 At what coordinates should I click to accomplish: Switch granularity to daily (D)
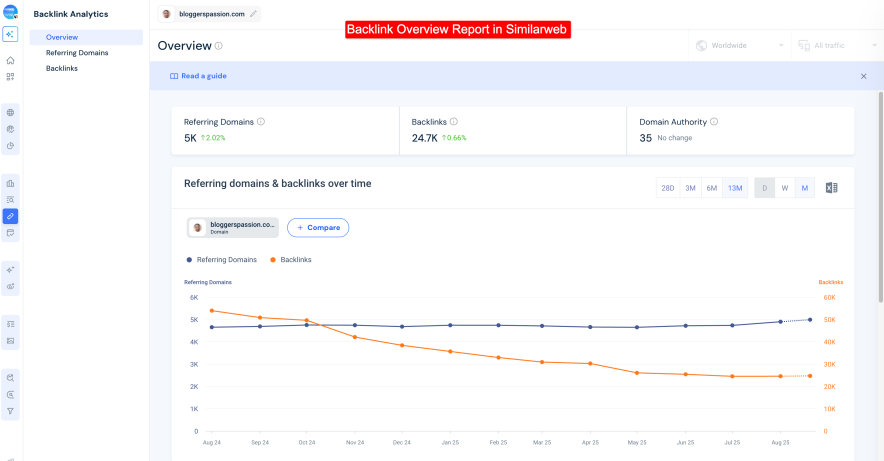pyautogui.click(x=764, y=188)
